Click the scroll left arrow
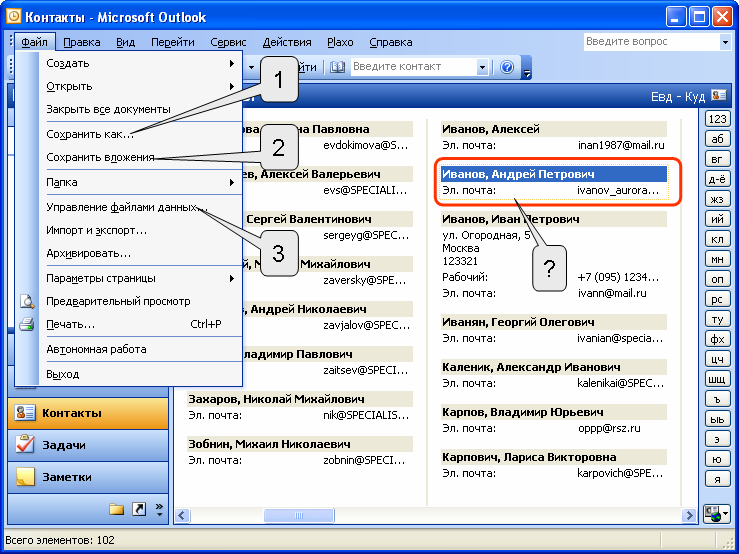 [182, 515]
